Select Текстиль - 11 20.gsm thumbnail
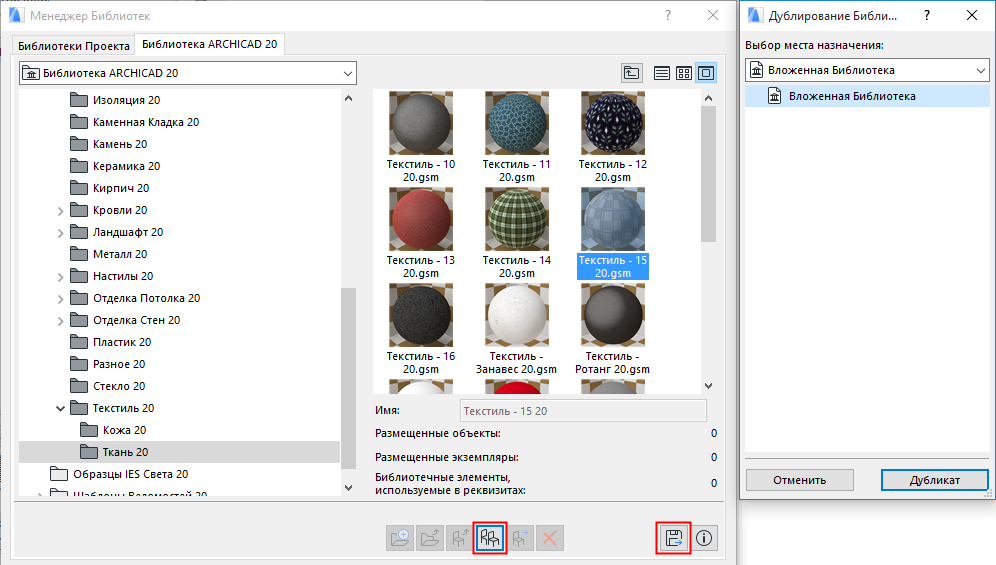The image size is (996, 565). [x=516, y=123]
